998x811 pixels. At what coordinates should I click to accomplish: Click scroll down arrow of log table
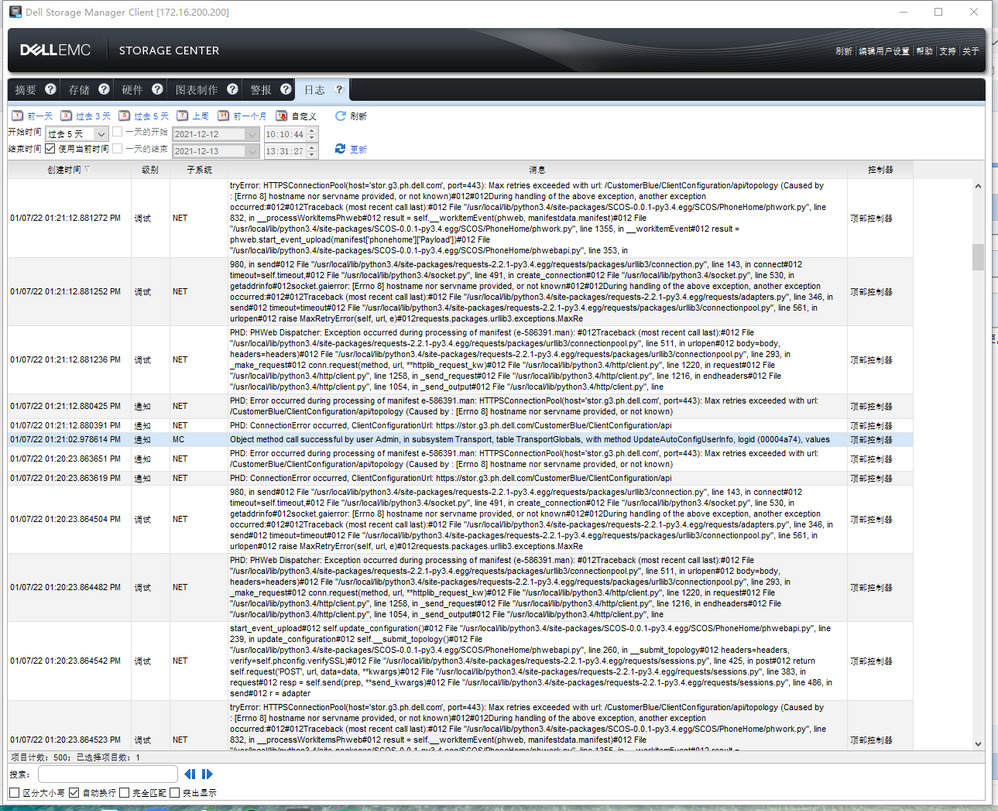tap(978, 744)
